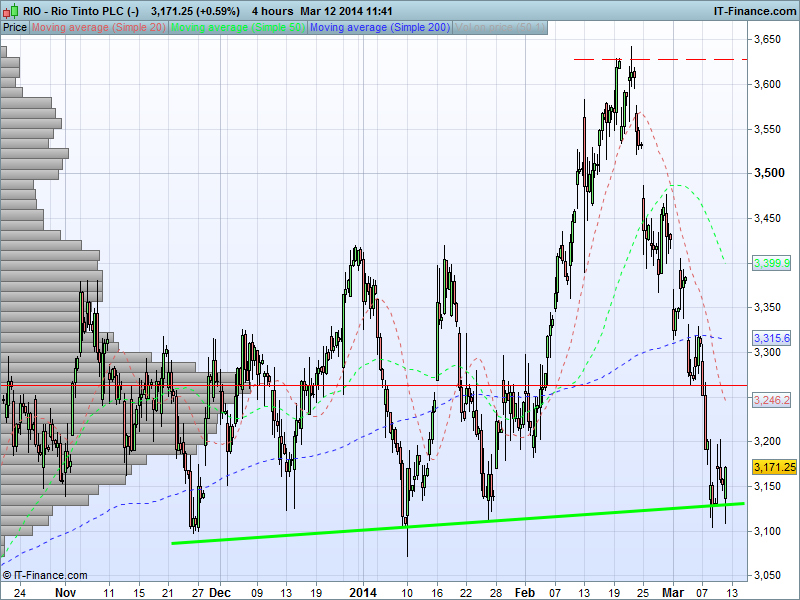Click the Mar date axis label
The height and width of the screenshot is (600, 800).
point(672,592)
